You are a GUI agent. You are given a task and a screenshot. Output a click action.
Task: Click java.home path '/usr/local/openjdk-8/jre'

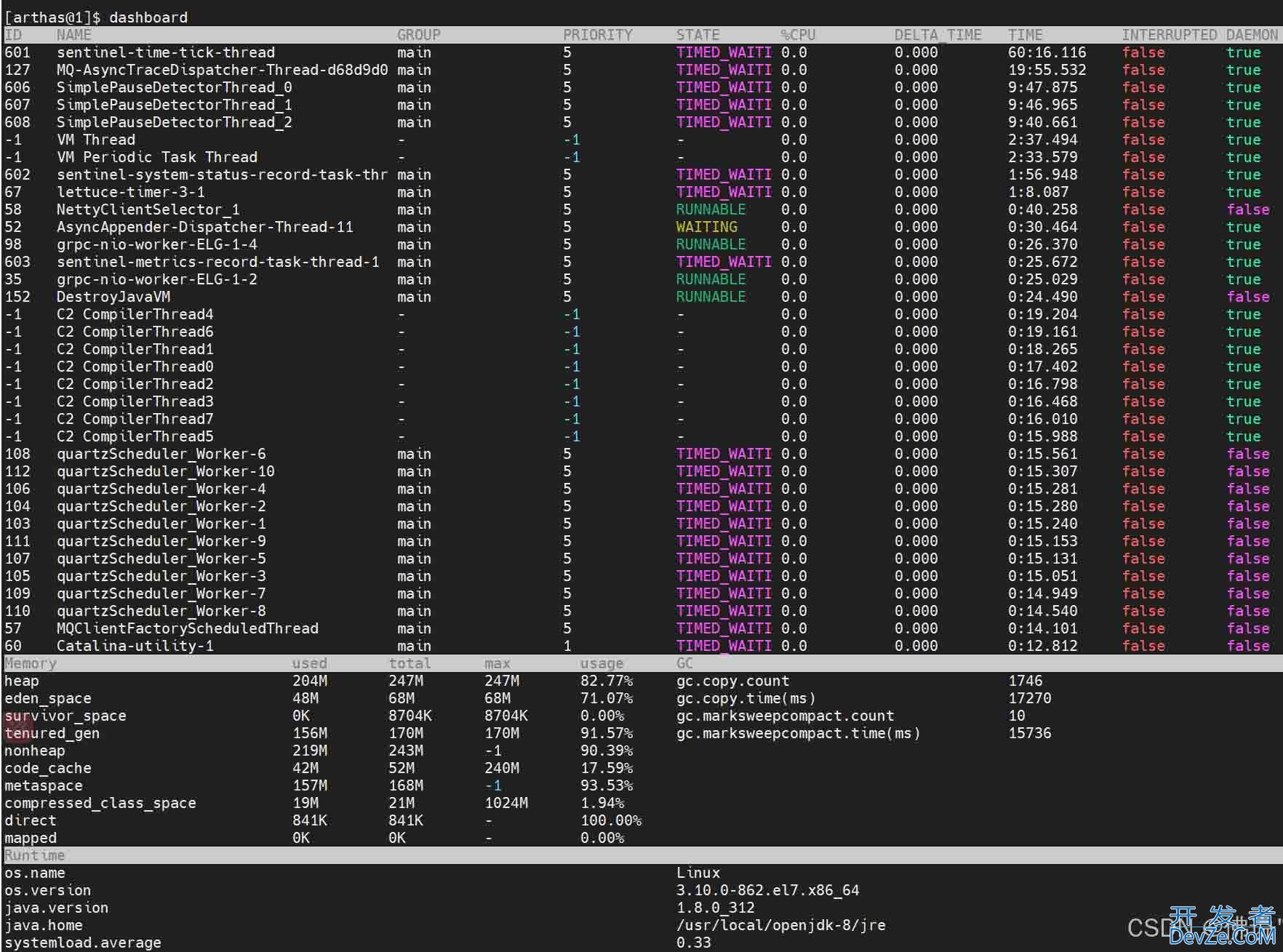[x=781, y=925]
